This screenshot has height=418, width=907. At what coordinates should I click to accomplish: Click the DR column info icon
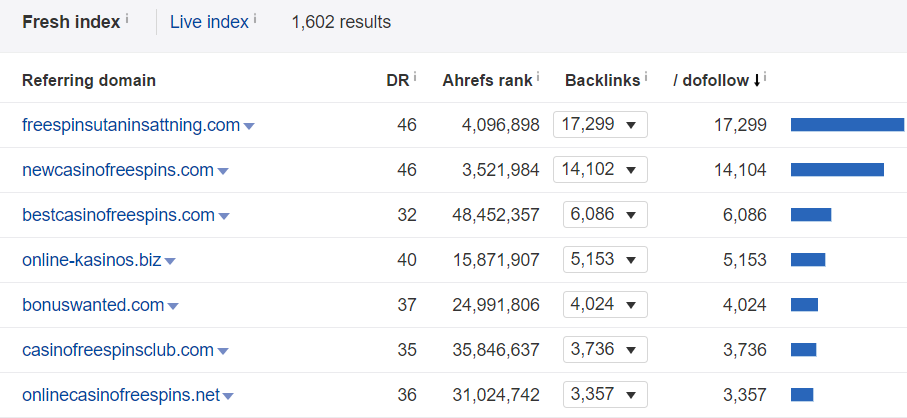(415, 77)
